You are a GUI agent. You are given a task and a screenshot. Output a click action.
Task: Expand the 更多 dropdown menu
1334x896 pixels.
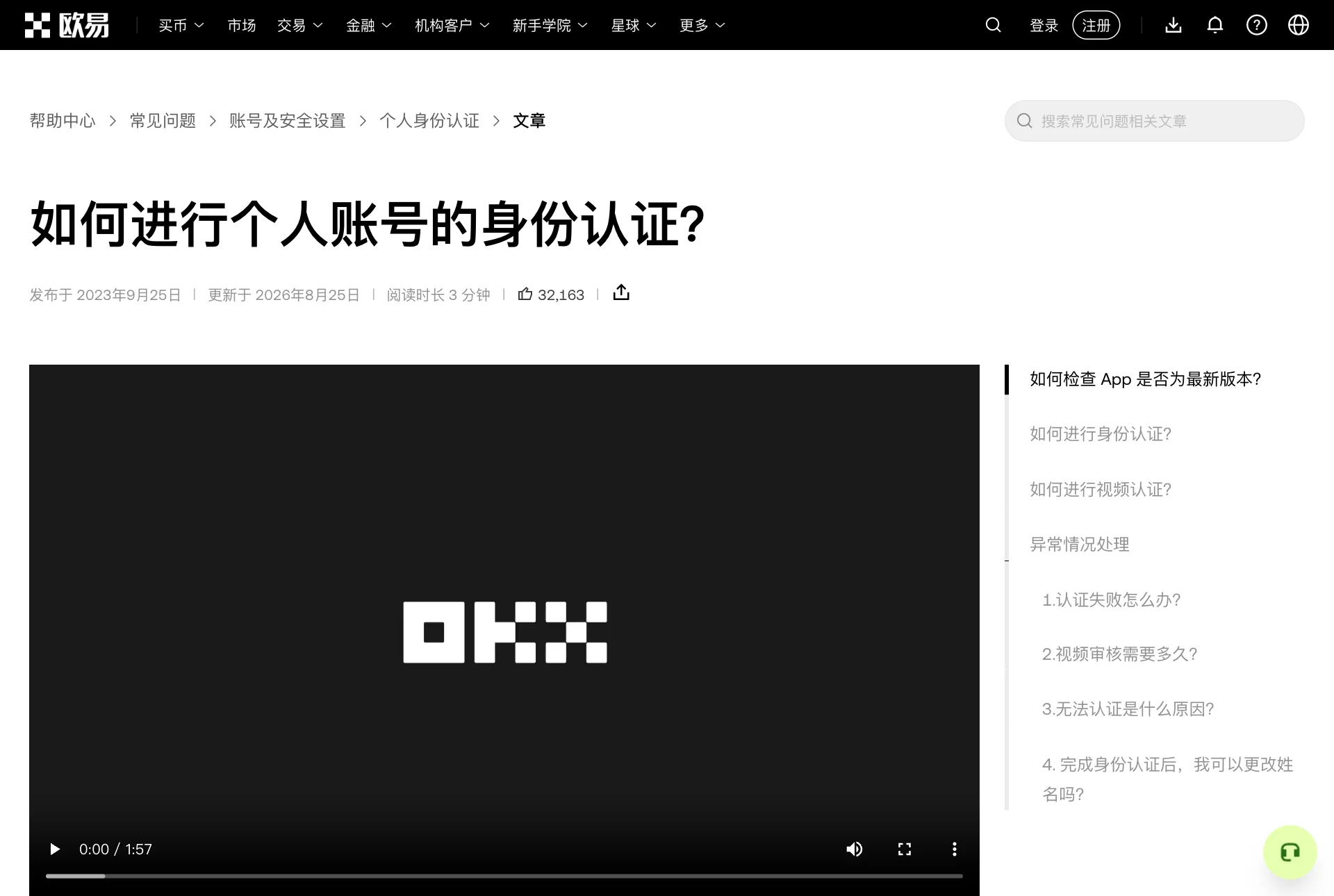(702, 26)
